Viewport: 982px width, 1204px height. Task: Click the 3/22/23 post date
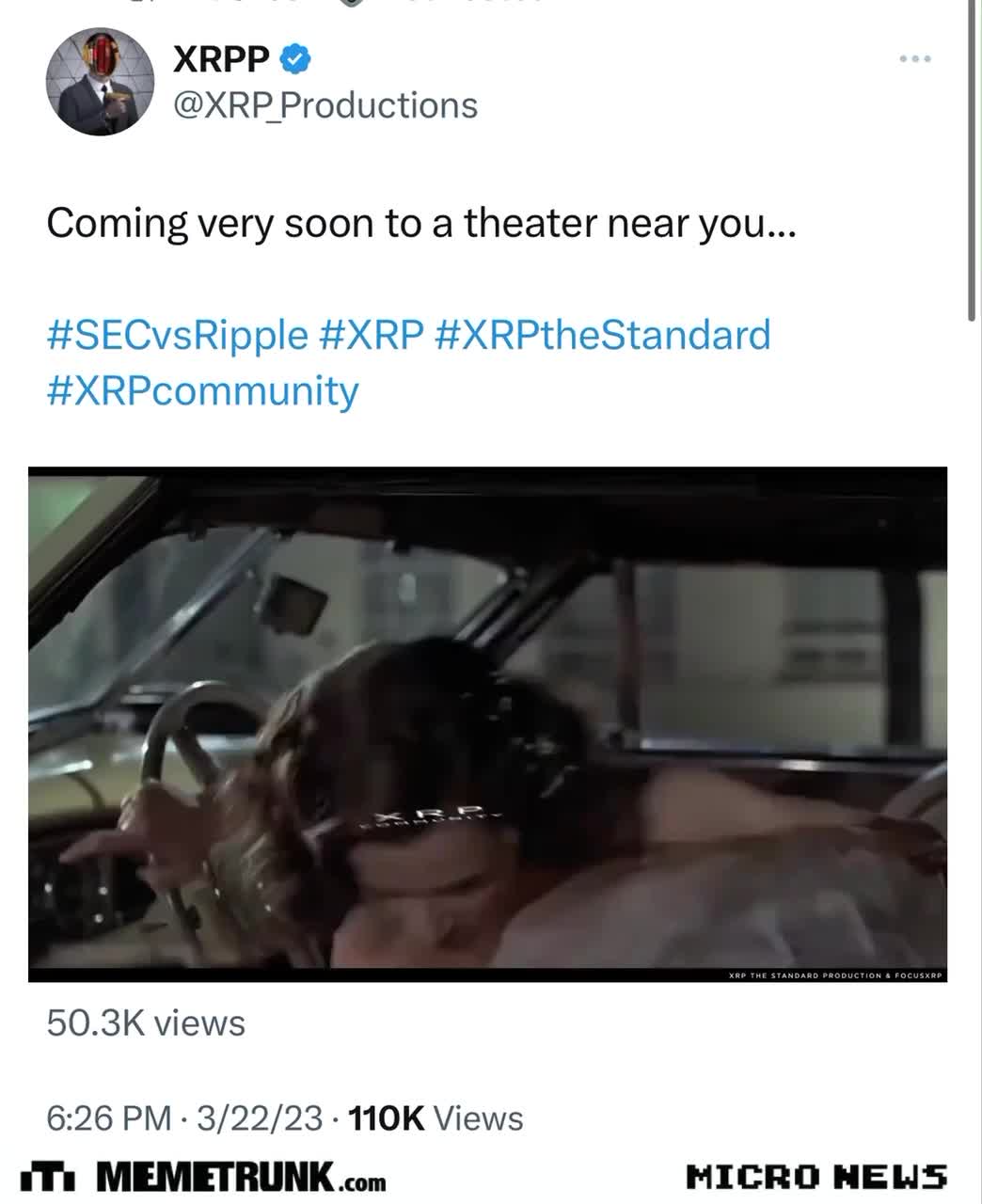[x=261, y=1118]
